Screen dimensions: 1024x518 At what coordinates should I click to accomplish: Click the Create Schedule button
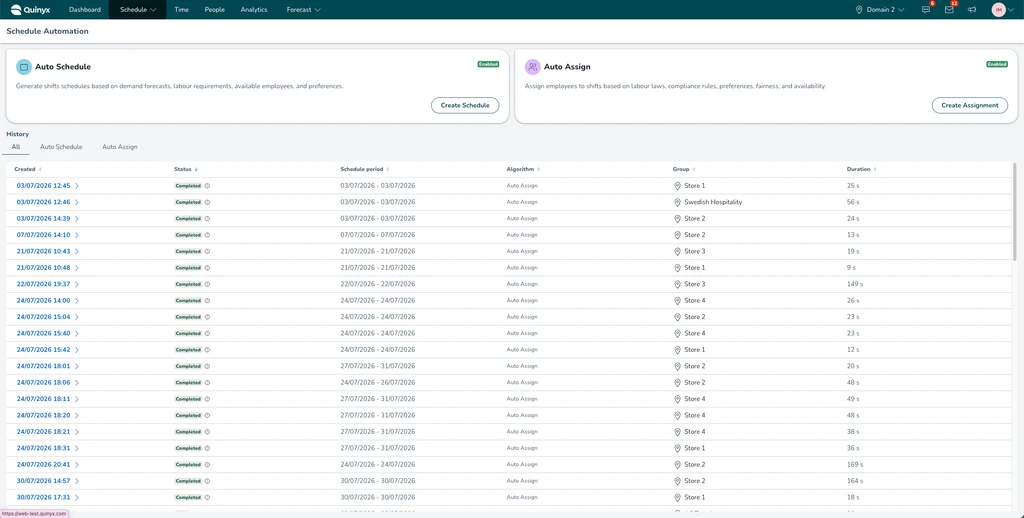(465, 105)
